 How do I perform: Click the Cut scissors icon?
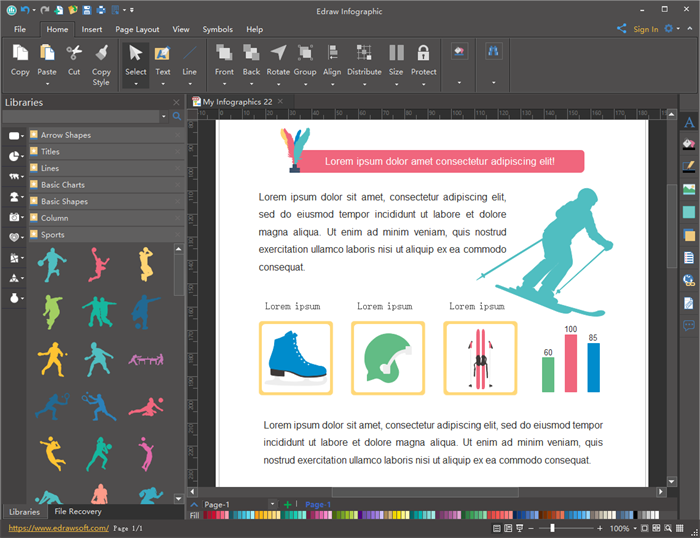(74, 54)
